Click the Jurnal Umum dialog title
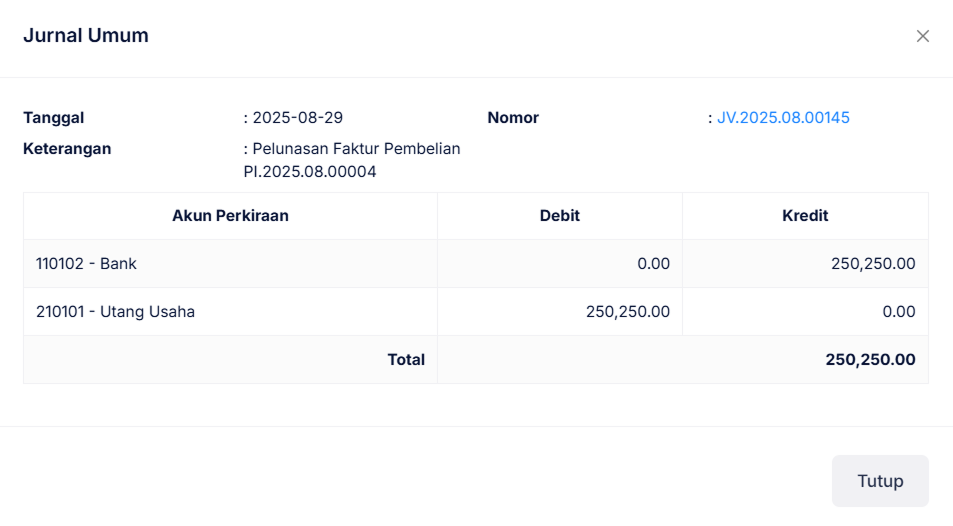 click(86, 36)
